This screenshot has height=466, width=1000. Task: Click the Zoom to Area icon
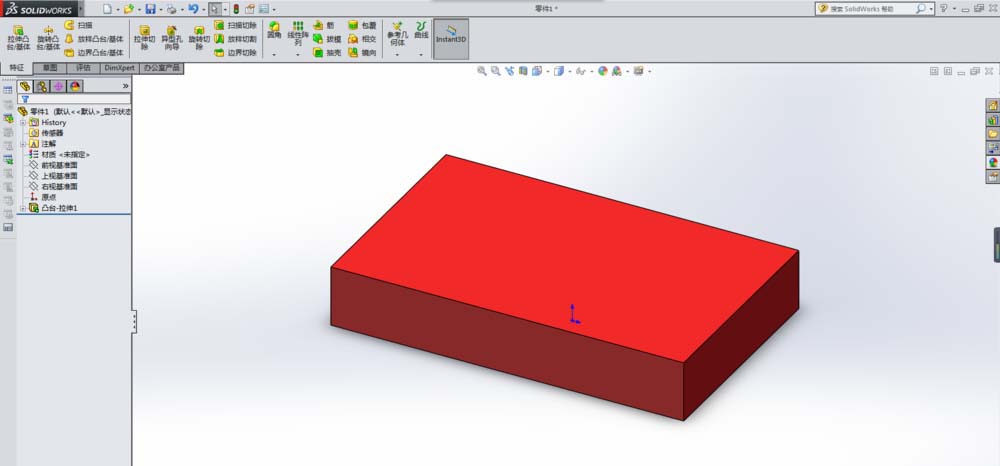[496, 71]
